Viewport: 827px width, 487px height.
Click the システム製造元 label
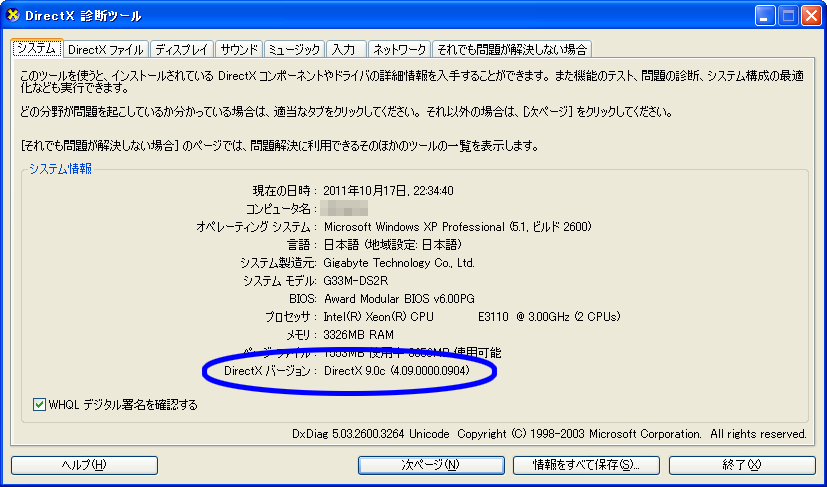(278, 263)
